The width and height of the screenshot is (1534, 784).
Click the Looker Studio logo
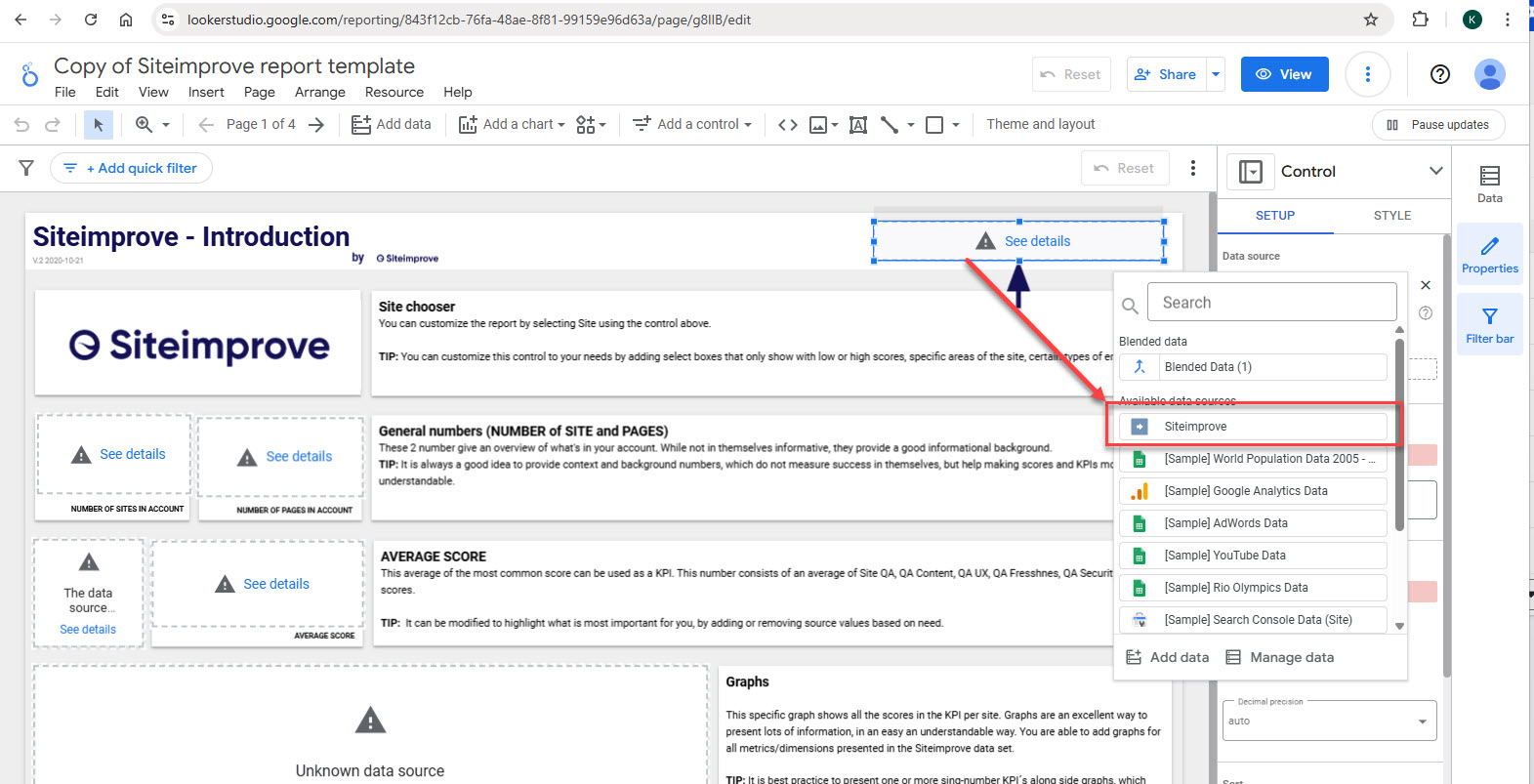tap(29, 74)
